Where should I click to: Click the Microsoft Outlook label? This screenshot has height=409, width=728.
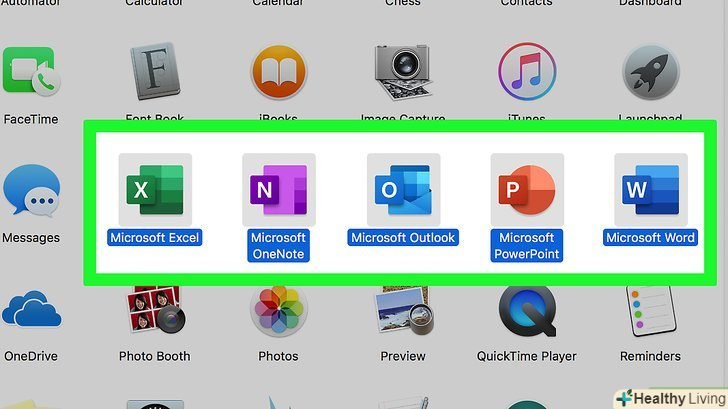click(x=403, y=238)
